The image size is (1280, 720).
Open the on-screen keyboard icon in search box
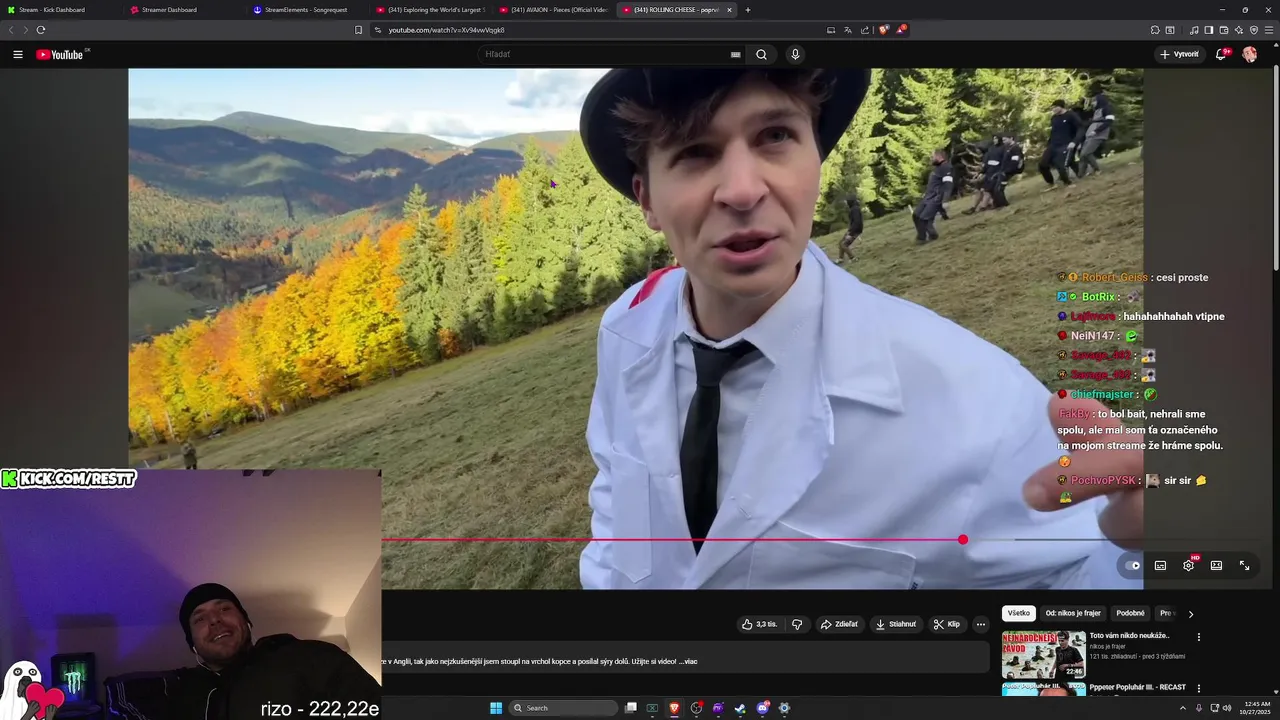[735, 55]
